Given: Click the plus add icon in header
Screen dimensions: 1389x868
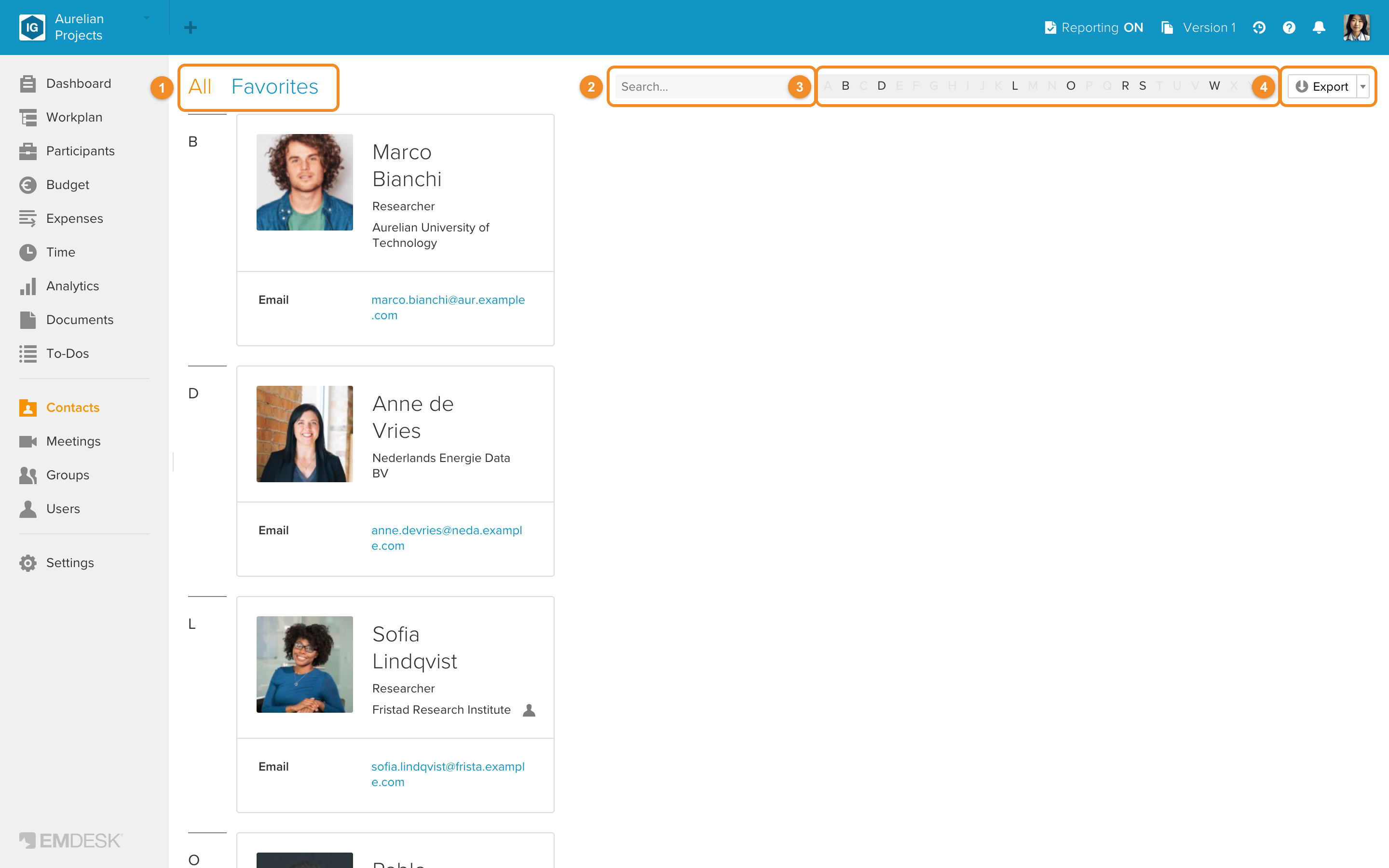Looking at the screenshot, I should tap(191, 27).
